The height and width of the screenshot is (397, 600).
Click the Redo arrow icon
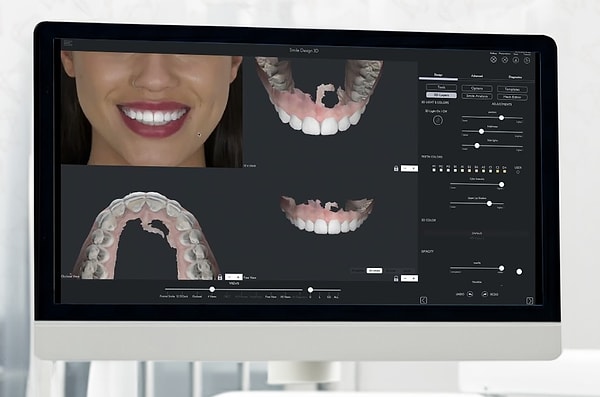click(484, 294)
